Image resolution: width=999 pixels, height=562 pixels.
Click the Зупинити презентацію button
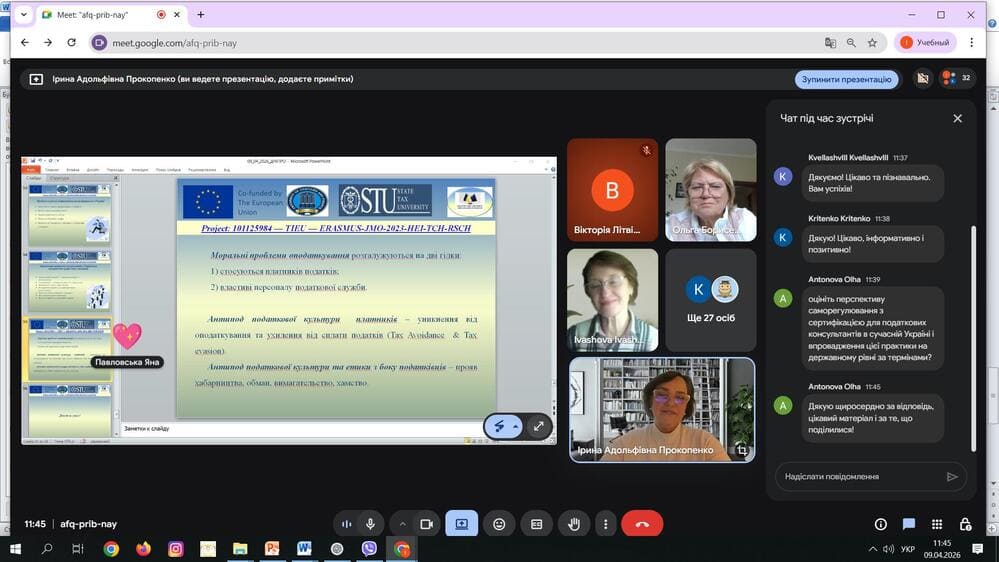coord(846,79)
